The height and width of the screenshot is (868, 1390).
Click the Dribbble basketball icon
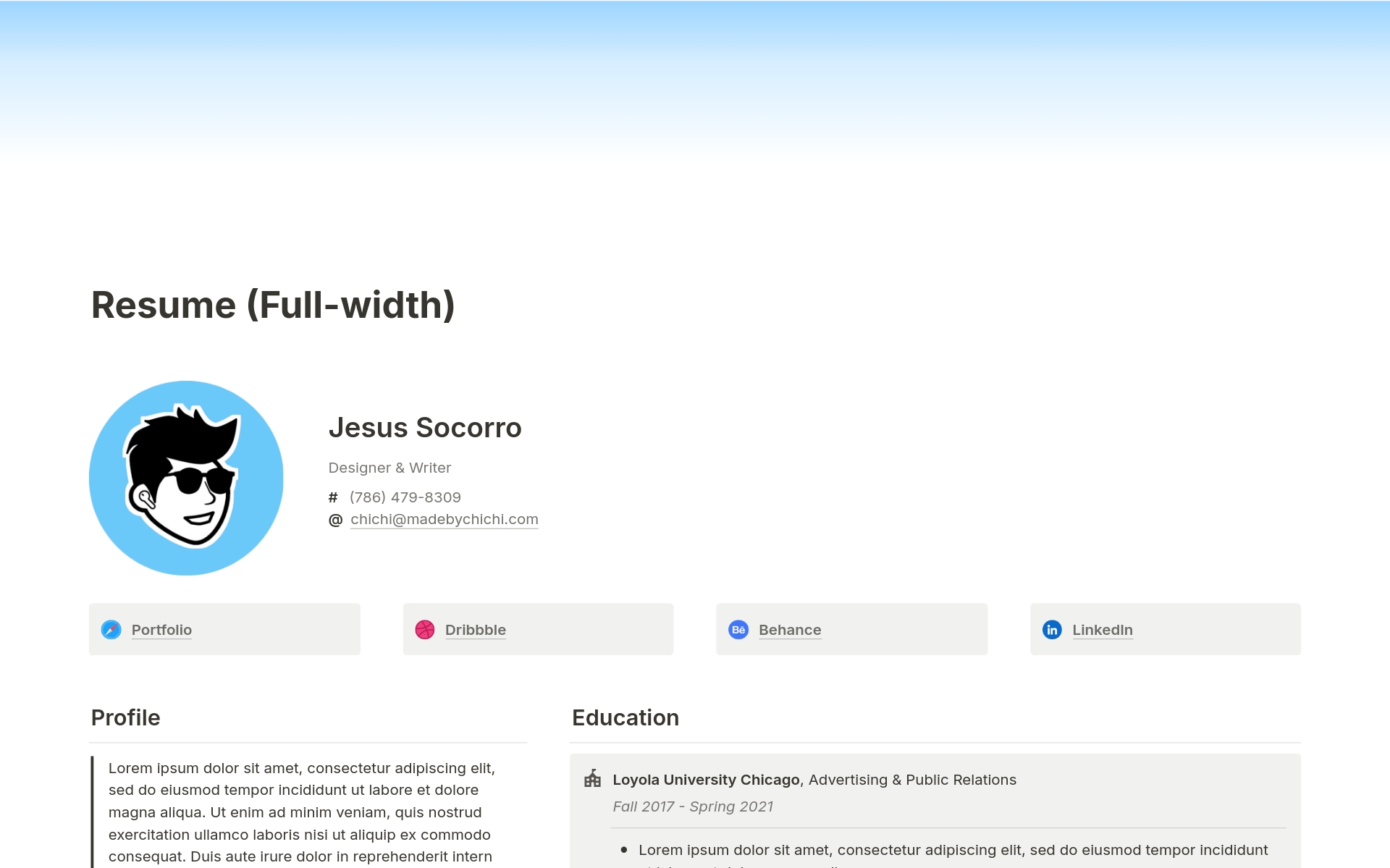[425, 630]
